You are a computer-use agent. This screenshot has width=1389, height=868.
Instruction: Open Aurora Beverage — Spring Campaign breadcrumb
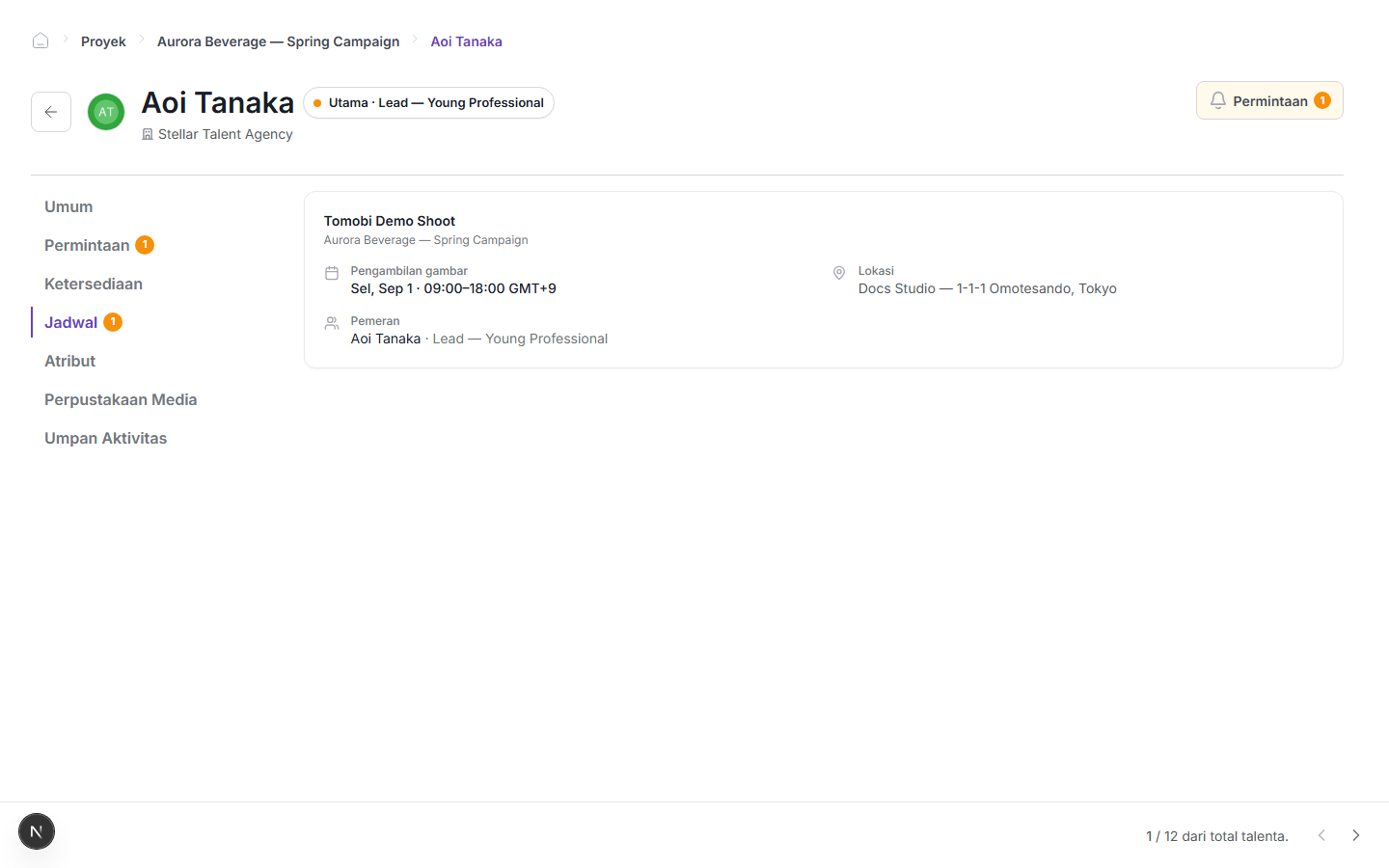[x=278, y=41]
